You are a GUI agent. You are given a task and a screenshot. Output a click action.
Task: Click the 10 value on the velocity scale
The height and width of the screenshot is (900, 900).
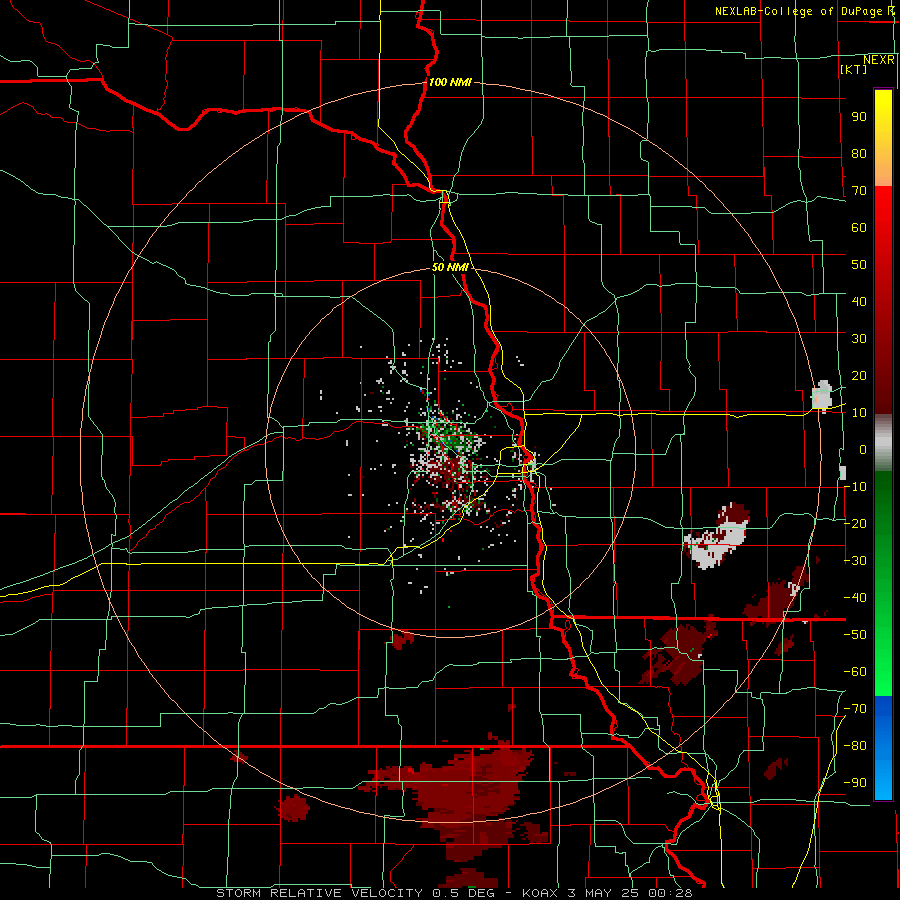859,413
